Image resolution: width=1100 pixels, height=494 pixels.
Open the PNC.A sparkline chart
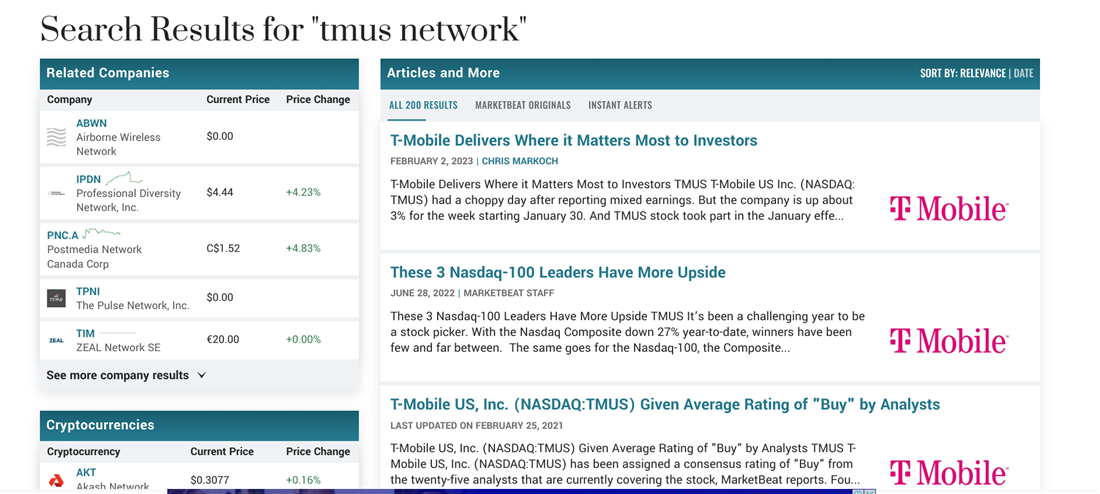pos(102,232)
